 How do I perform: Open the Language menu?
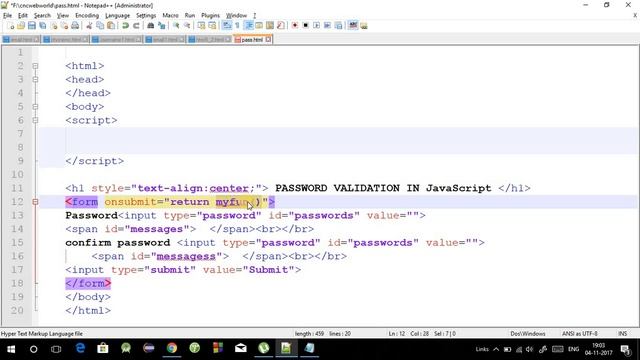pyautogui.click(x=118, y=16)
